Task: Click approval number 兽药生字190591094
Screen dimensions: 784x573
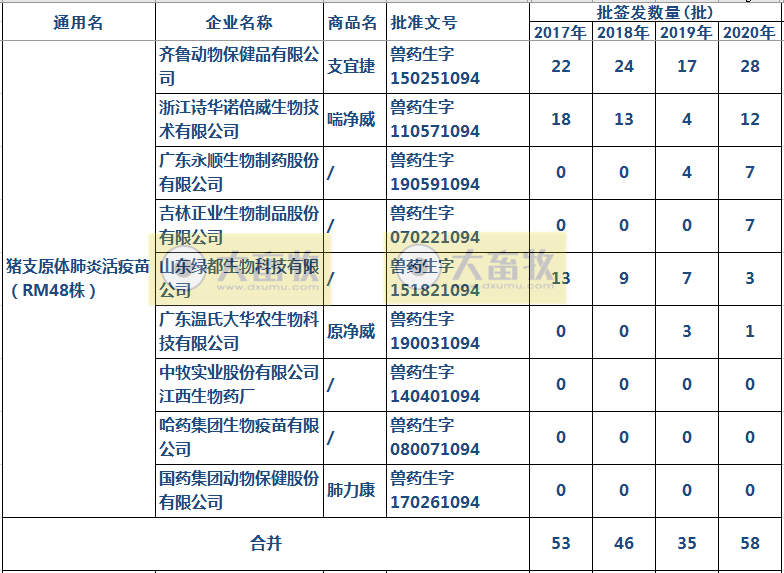Action: [435, 172]
